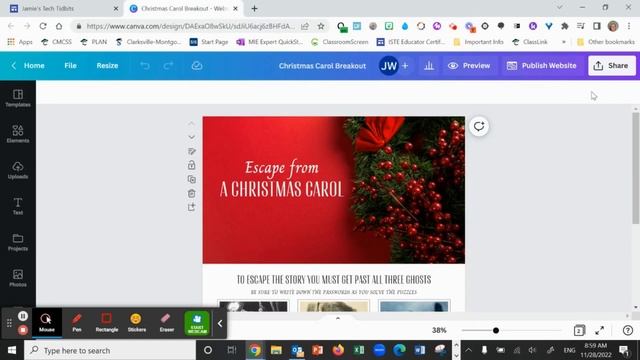
Task: Adjust the zoom slider handle
Action: [x=496, y=330]
